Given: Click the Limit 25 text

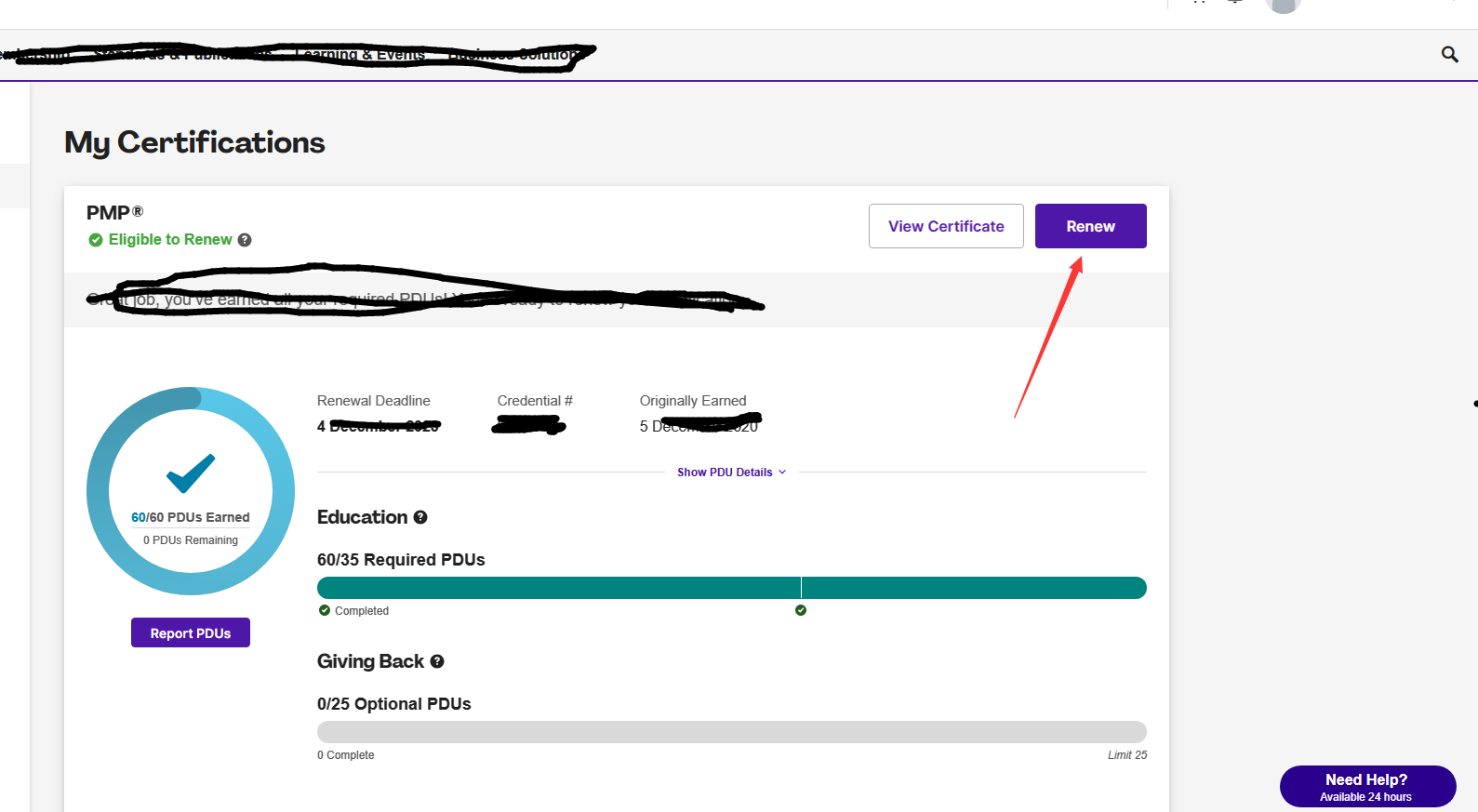Looking at the screenshot, I should tap(1127, 755).
